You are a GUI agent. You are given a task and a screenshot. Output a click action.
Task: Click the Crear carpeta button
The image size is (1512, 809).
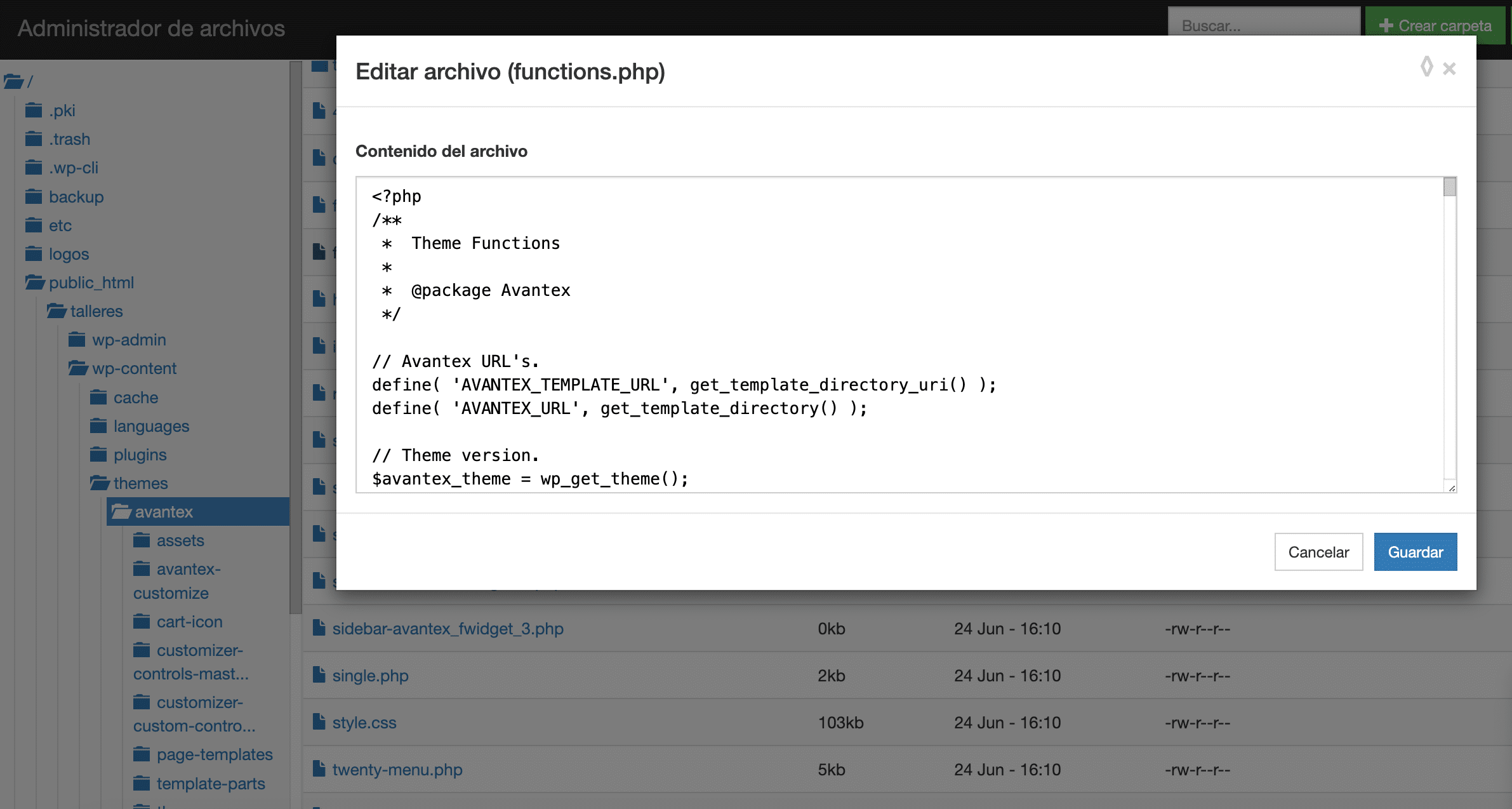pos(1435,25)
